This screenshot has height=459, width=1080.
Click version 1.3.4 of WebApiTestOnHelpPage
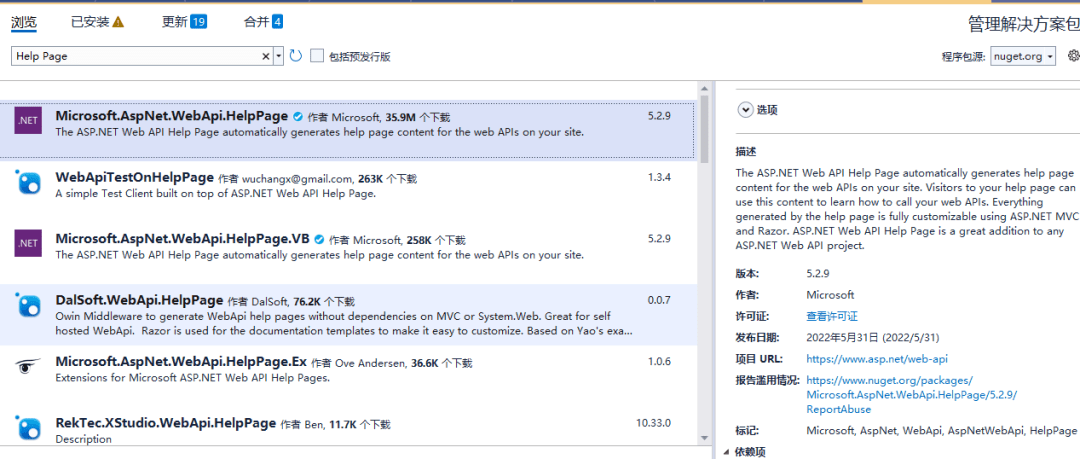[x=659, y=178]
